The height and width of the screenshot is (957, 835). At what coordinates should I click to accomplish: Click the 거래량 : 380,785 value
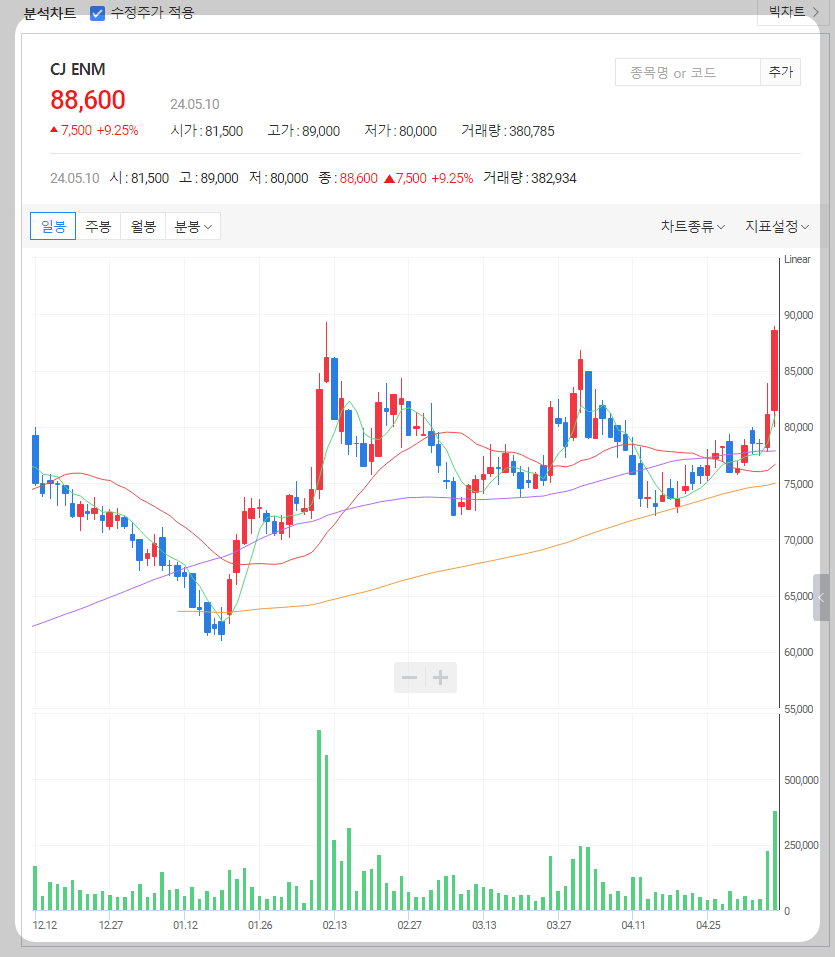508,131
